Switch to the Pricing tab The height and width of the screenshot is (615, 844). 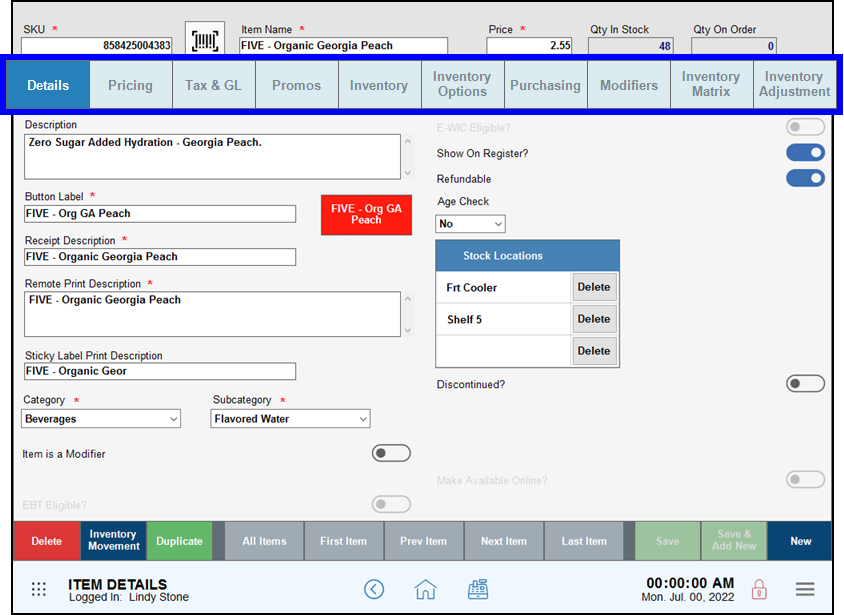130,84
